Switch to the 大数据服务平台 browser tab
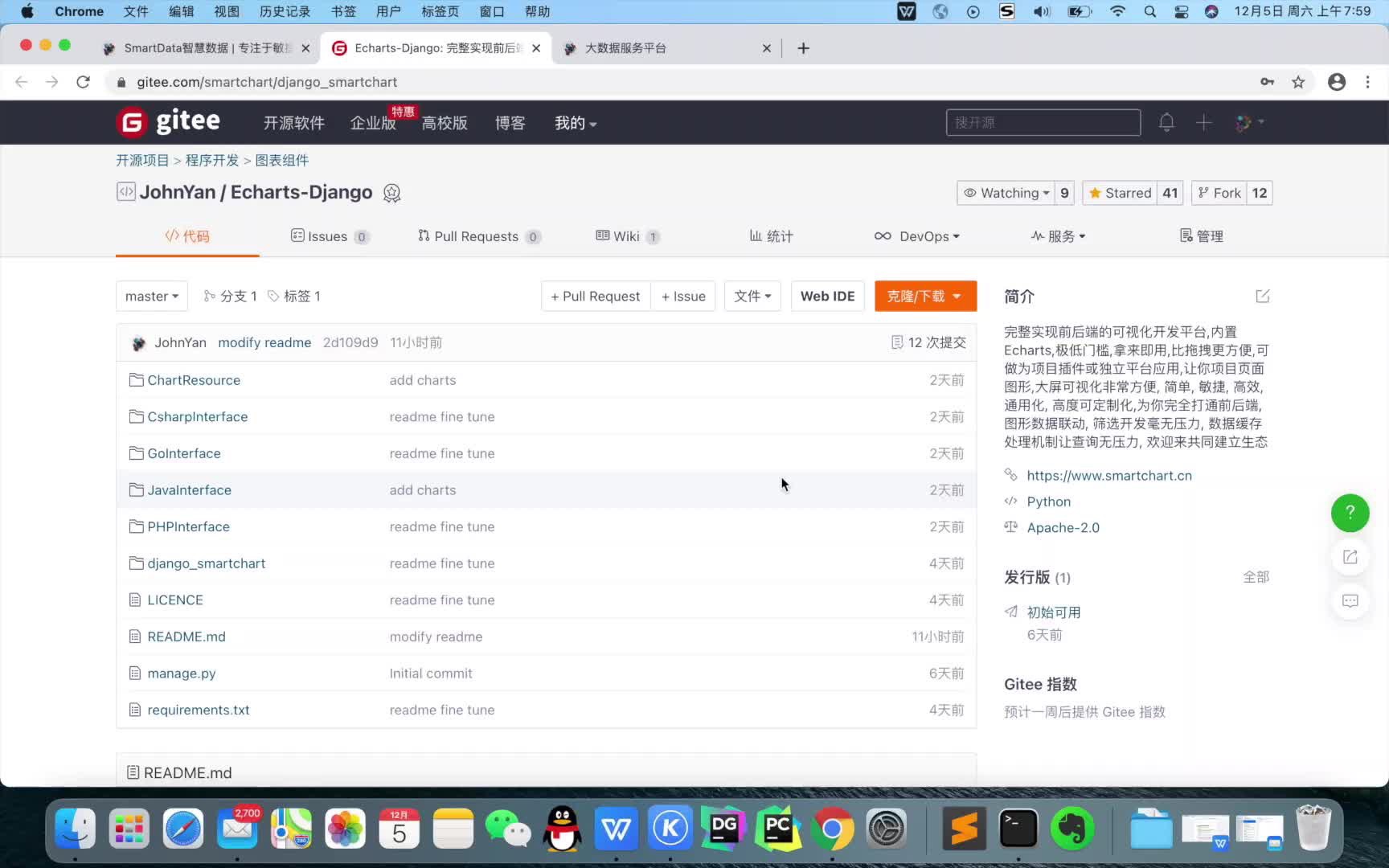The width and height of the screenshot is (1389, 868). [667, 48]
